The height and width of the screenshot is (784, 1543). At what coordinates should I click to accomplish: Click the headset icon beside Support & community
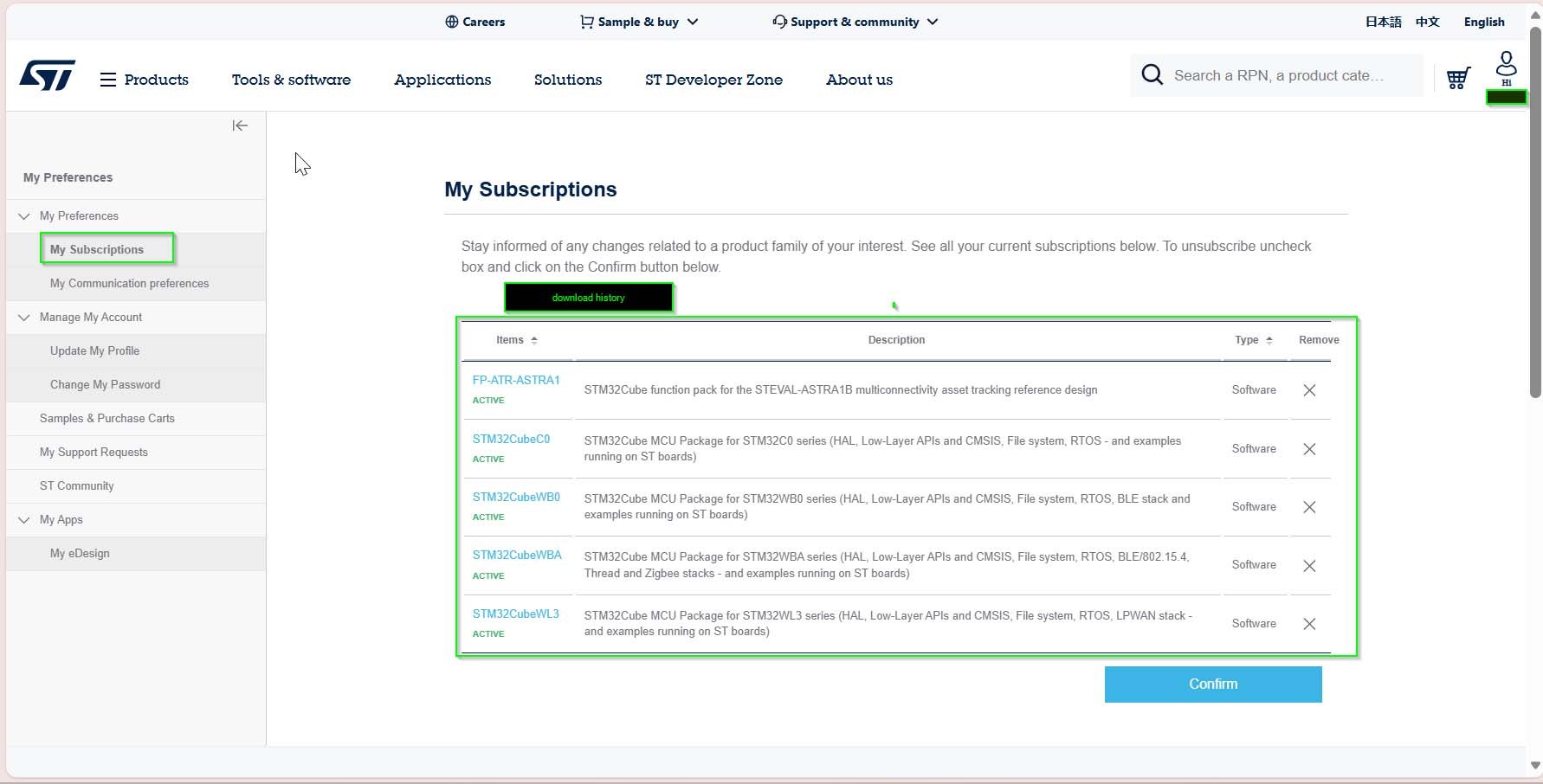(779, 22)
